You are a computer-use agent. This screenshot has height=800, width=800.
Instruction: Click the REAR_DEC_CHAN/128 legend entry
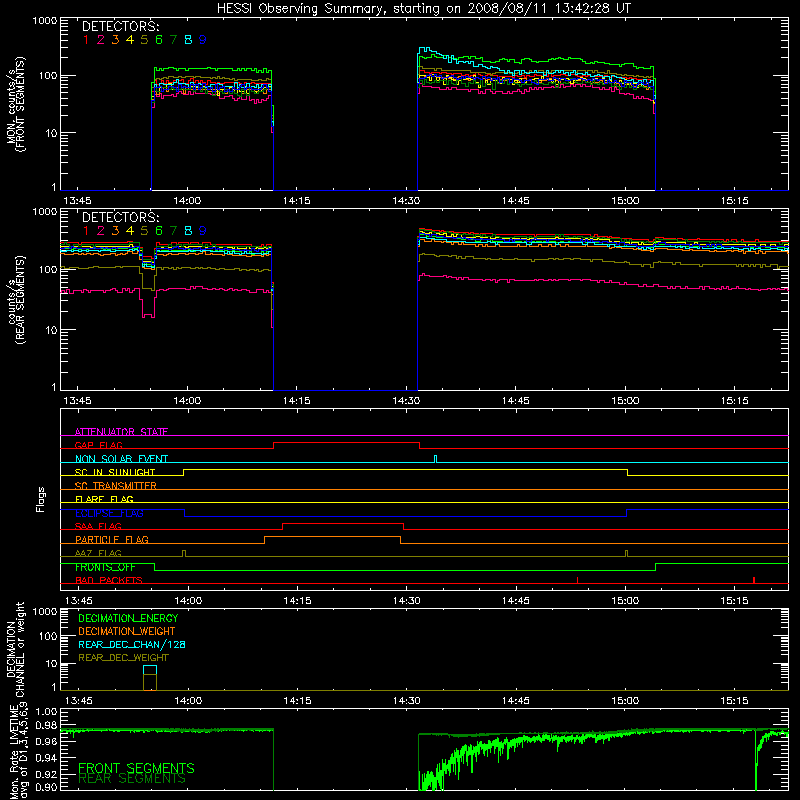pos(132,644)
